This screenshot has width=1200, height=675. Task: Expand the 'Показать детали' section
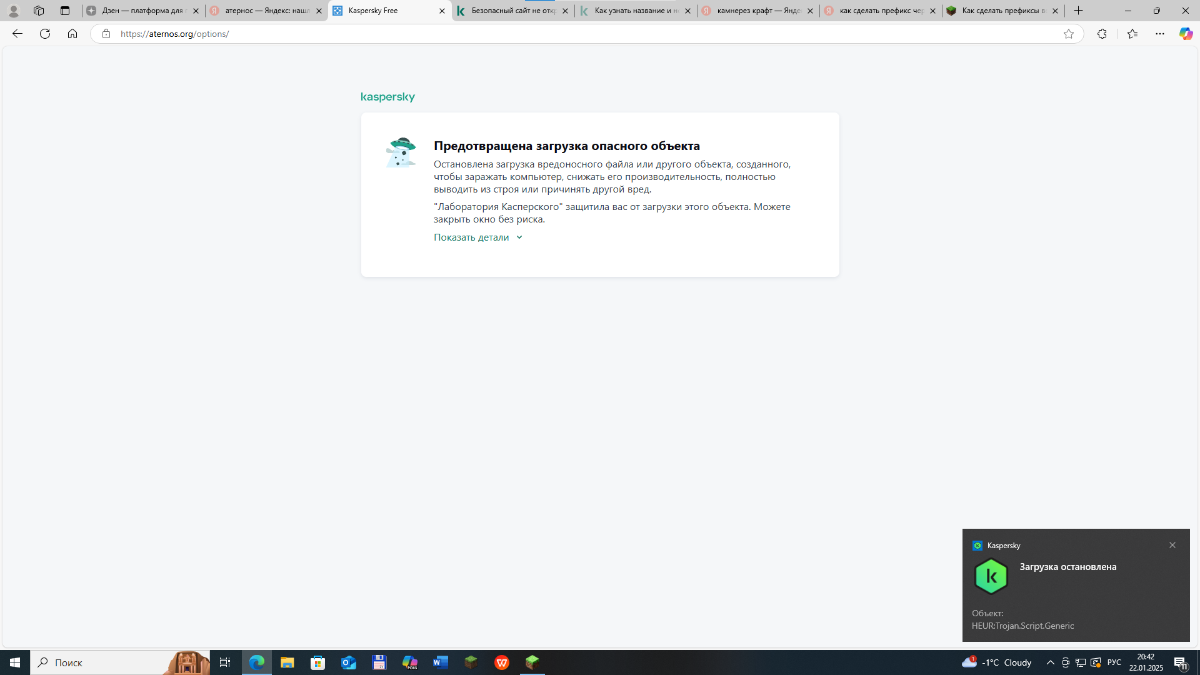[x=478, y=238]
